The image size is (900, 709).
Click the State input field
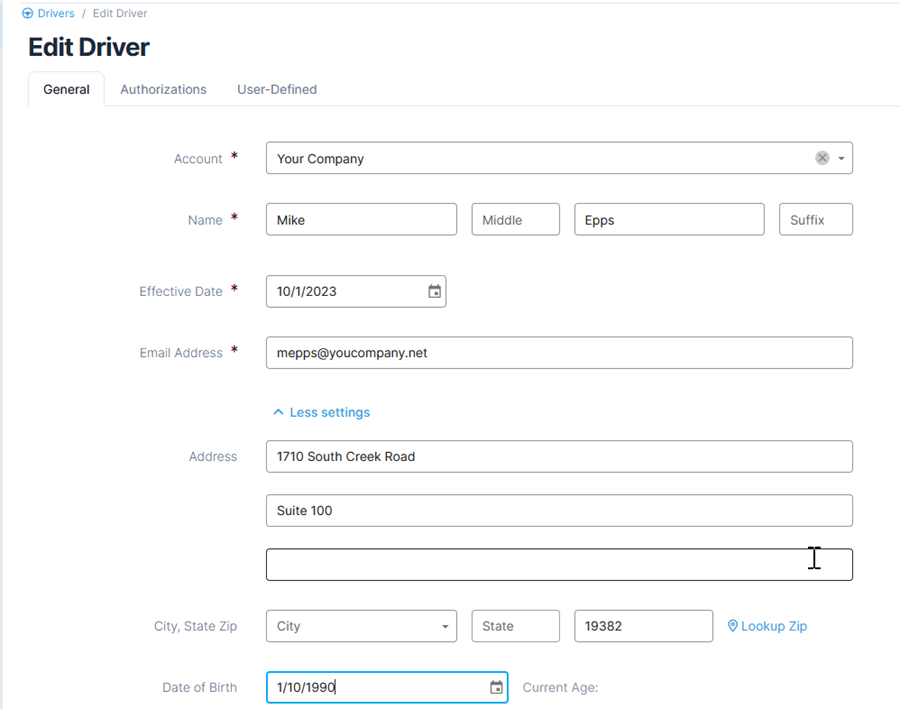515,626
